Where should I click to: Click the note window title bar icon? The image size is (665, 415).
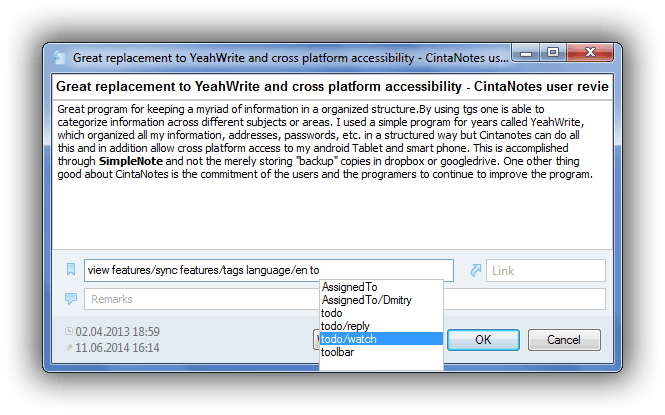point(59,57)
